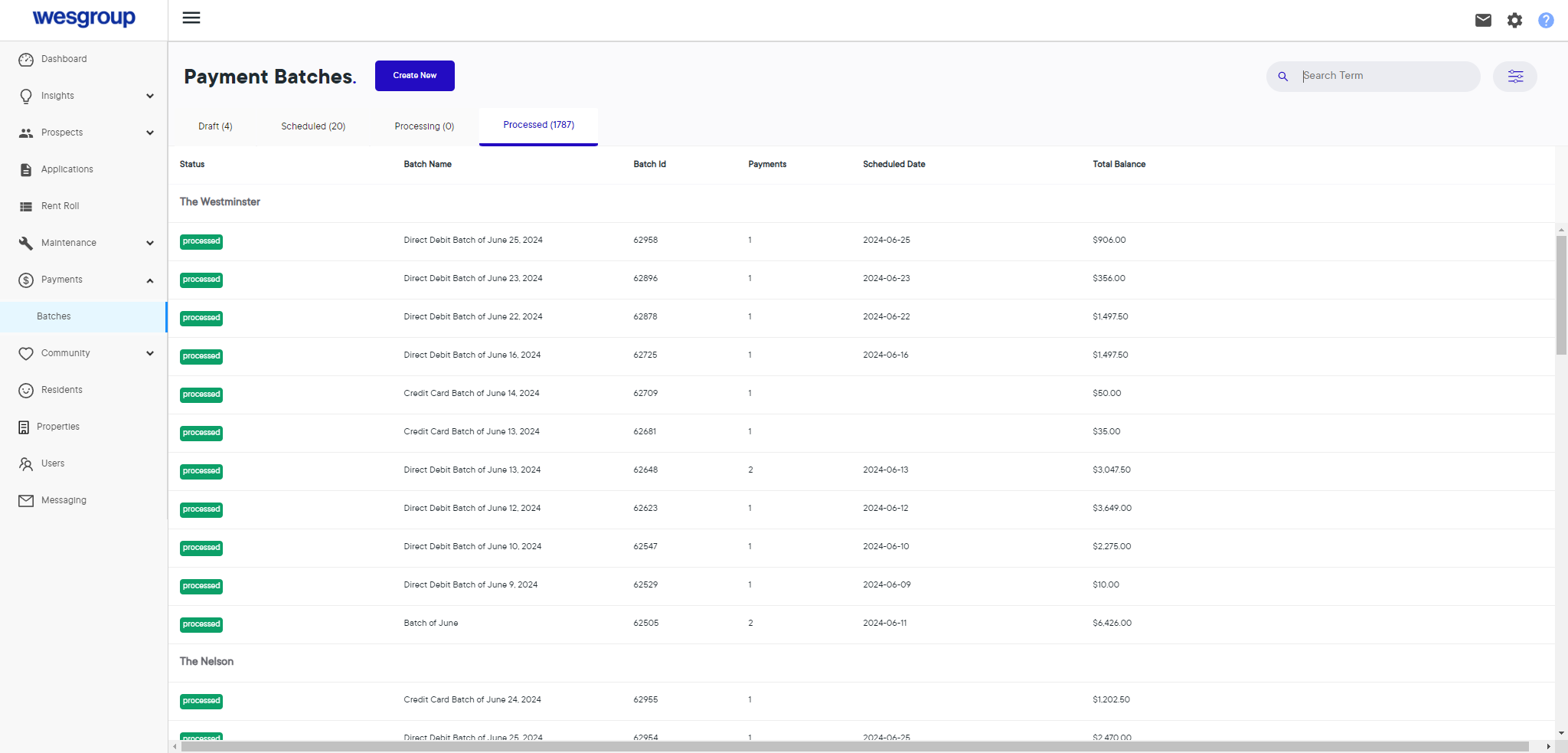Screen dimensions: 1568x753
Task: Click batch id 62725
Action: point(645,355)
